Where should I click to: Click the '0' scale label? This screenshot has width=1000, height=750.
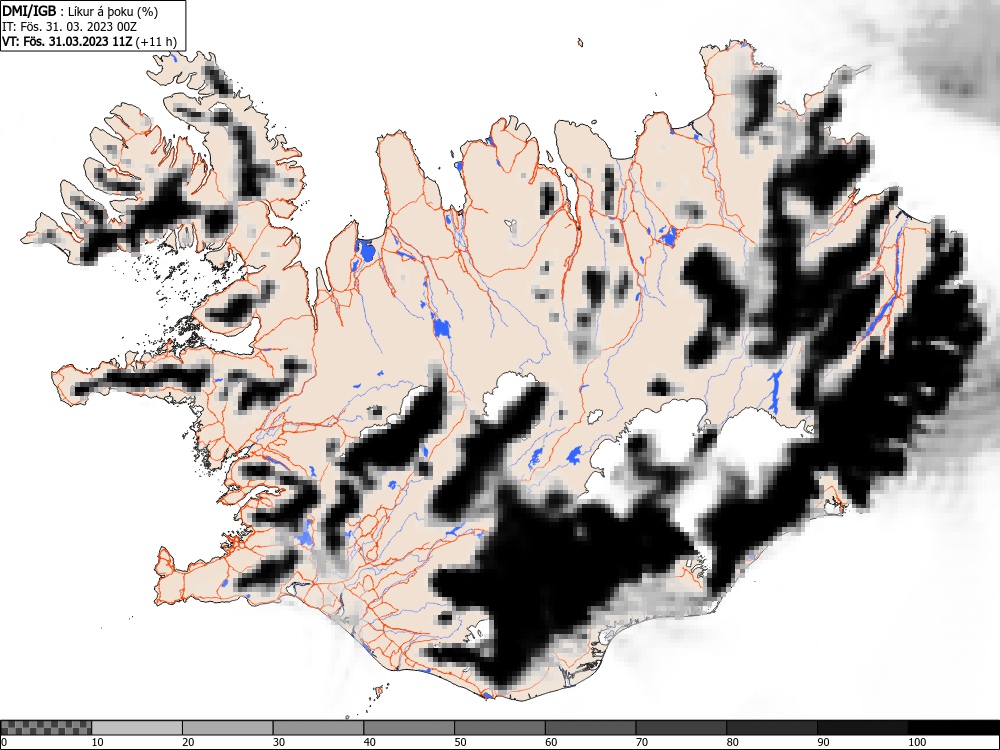click(x=3, y=742)
